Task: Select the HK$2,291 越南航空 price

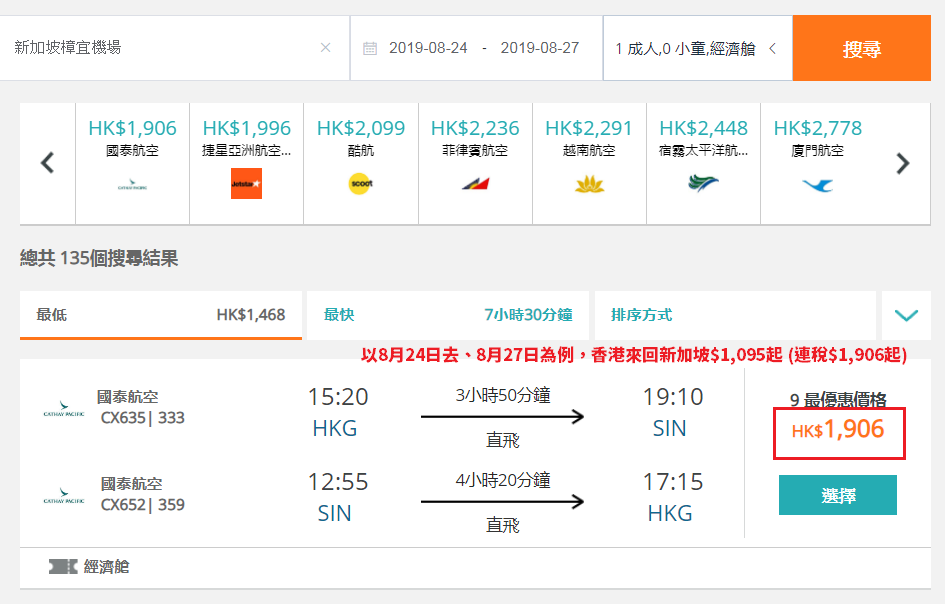Action: coord(589,128)
